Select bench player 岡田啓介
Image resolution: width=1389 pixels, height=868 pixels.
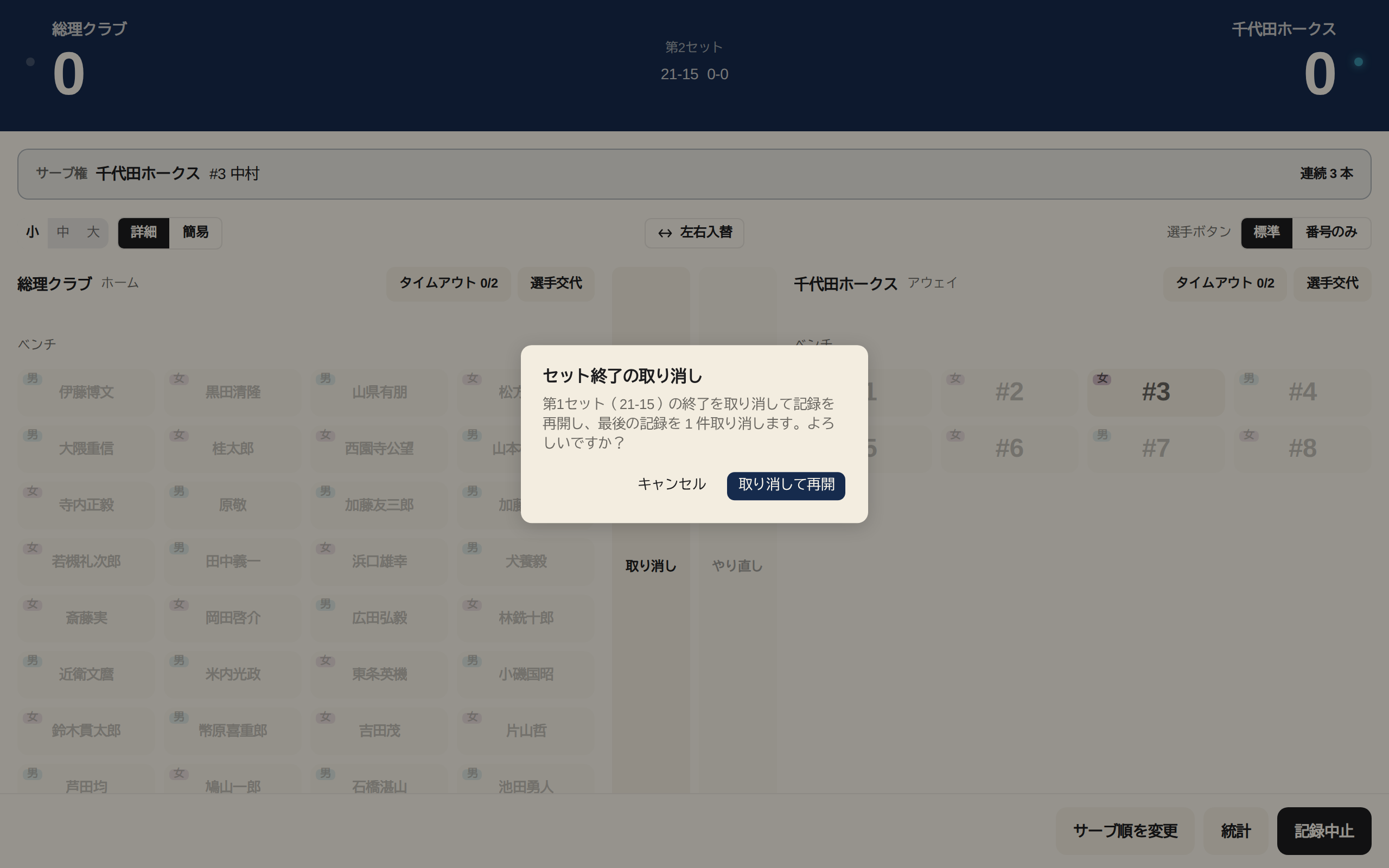(x=233, y=618)
